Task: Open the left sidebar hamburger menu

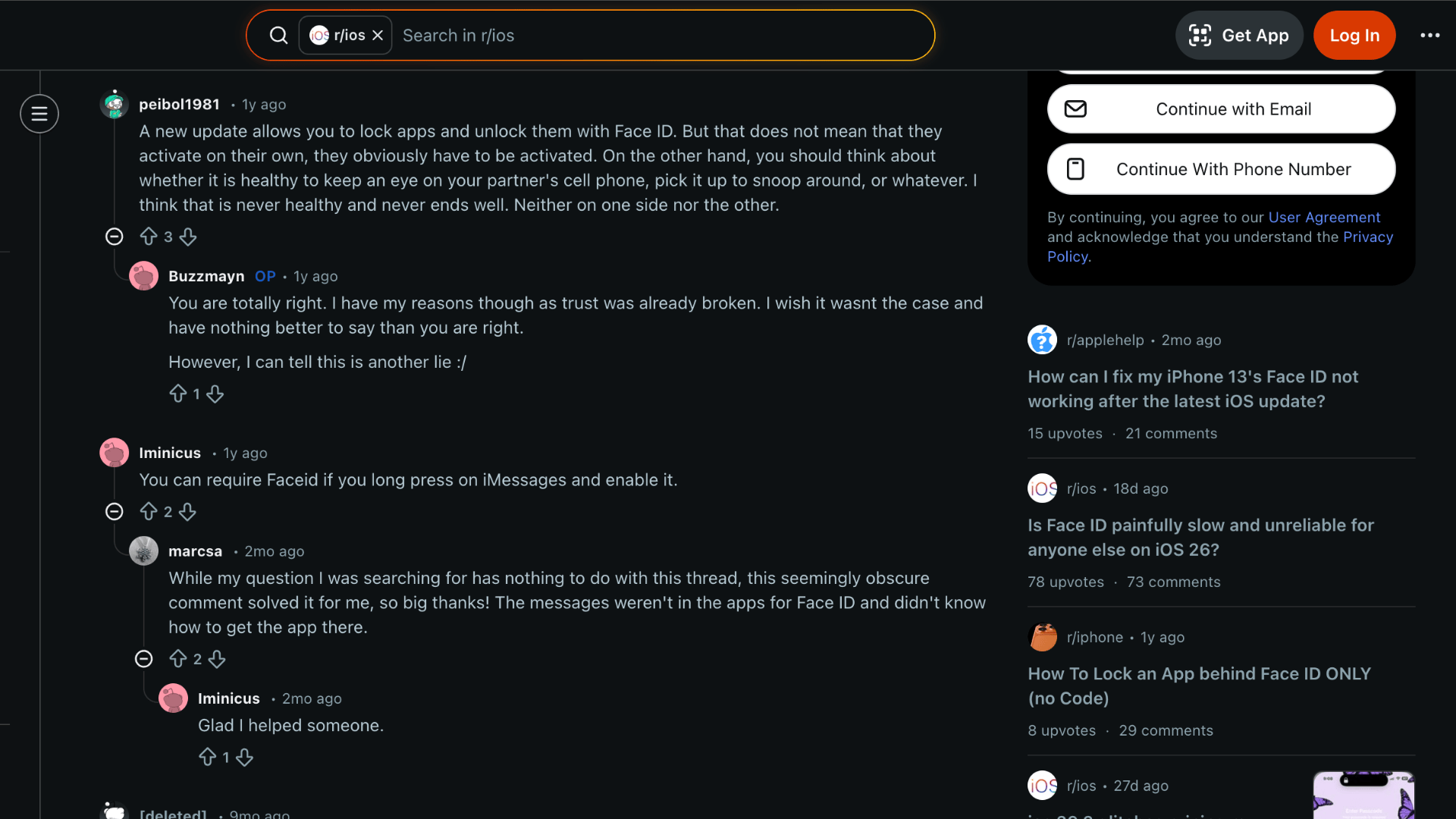Action: [x=39, y=113]
